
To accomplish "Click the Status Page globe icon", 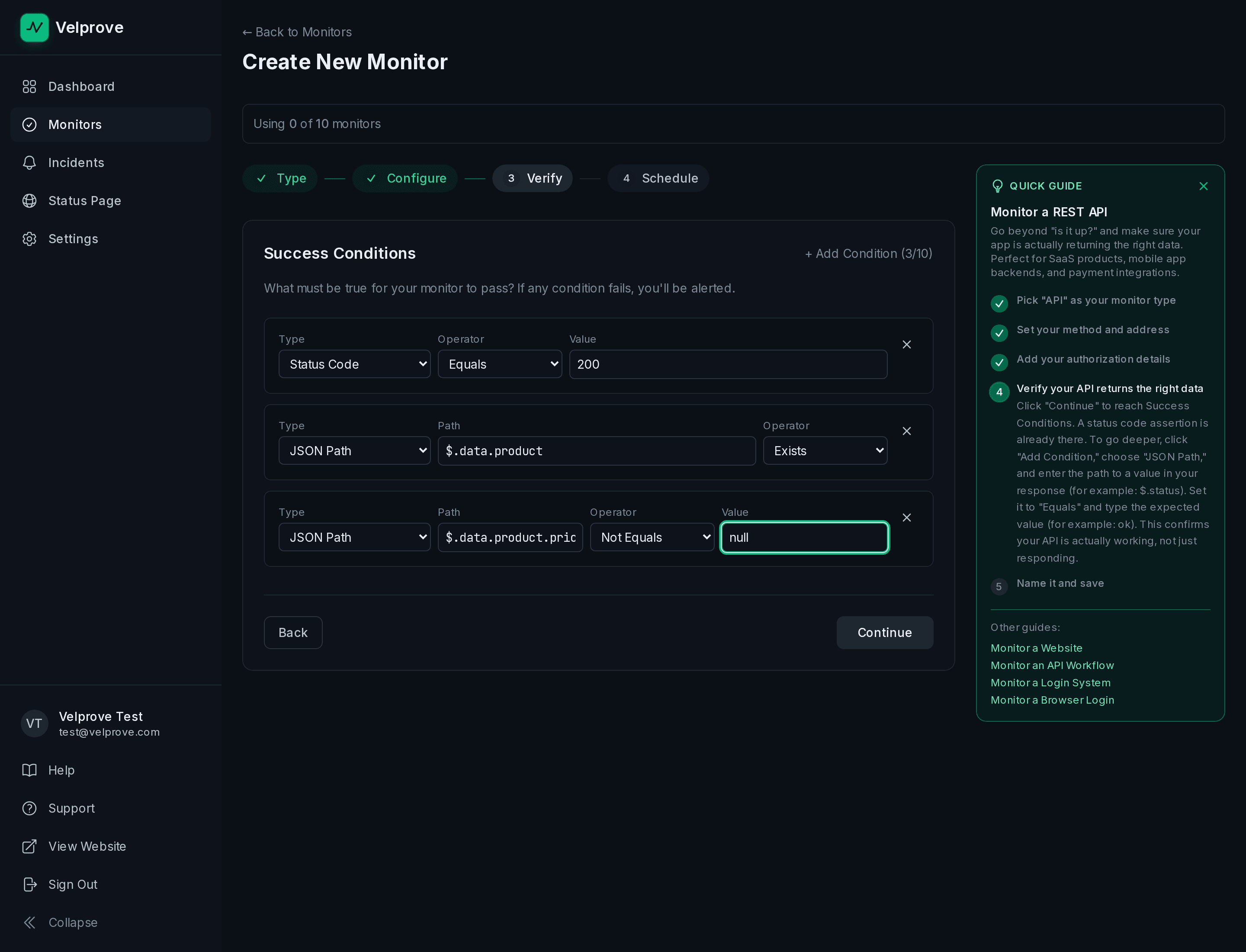I will (x=29, y=201).
